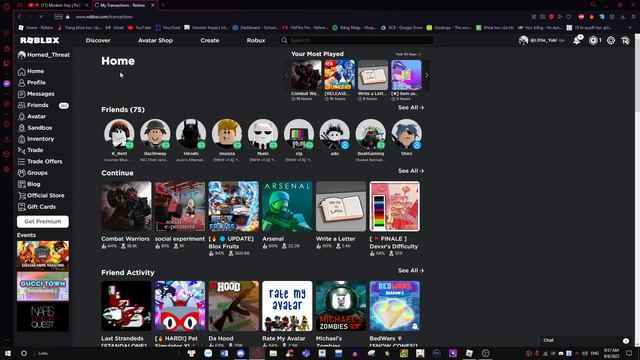Screen dimensions: 640x360
Task: Open Blog in the sidebar
Action: pos(29,184)
